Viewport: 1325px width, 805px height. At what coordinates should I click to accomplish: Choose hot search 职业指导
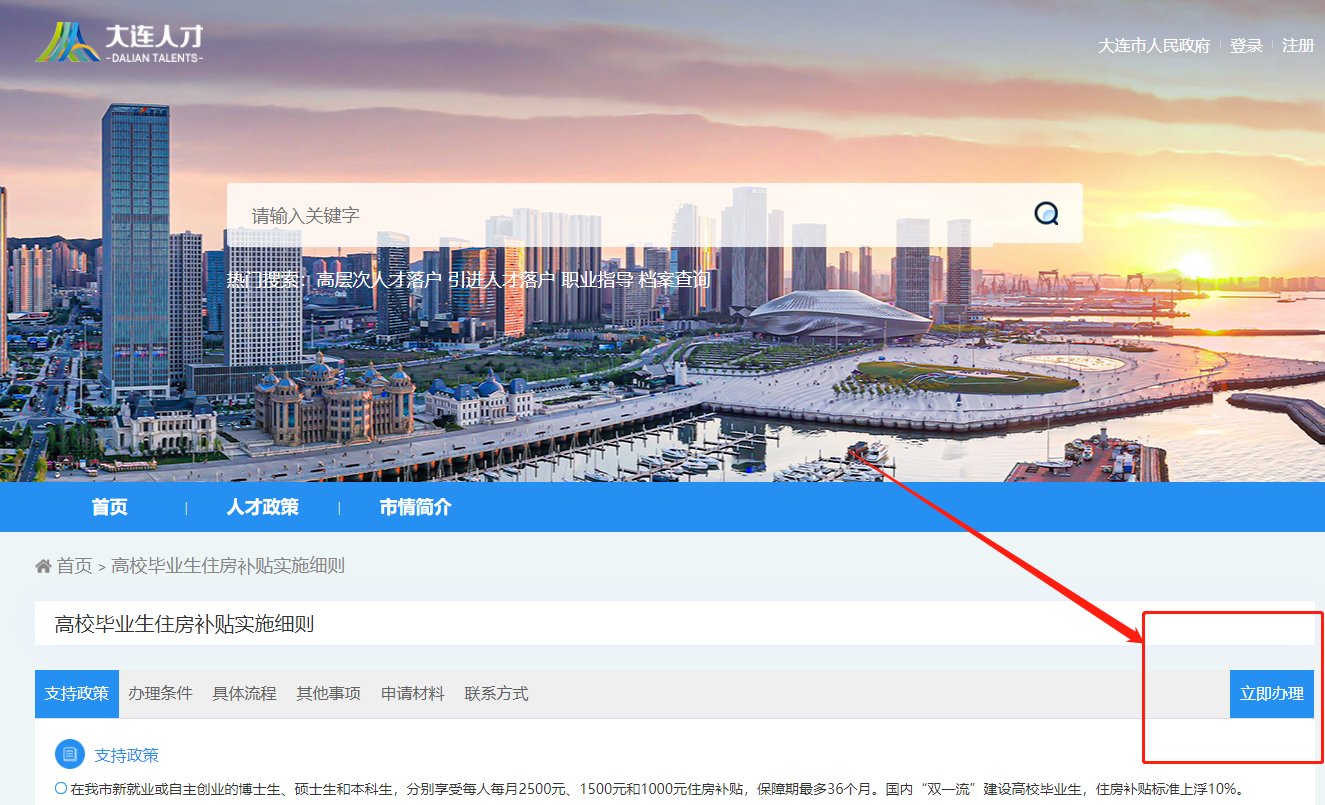[x=597, y=280]
